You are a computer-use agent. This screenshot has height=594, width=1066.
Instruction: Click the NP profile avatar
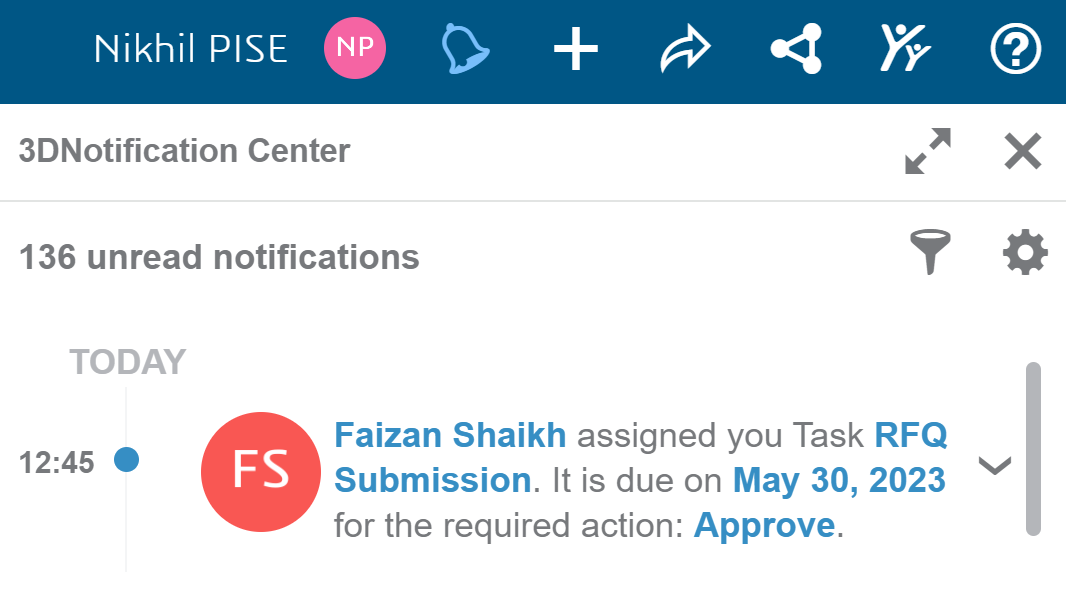point(355,48)
